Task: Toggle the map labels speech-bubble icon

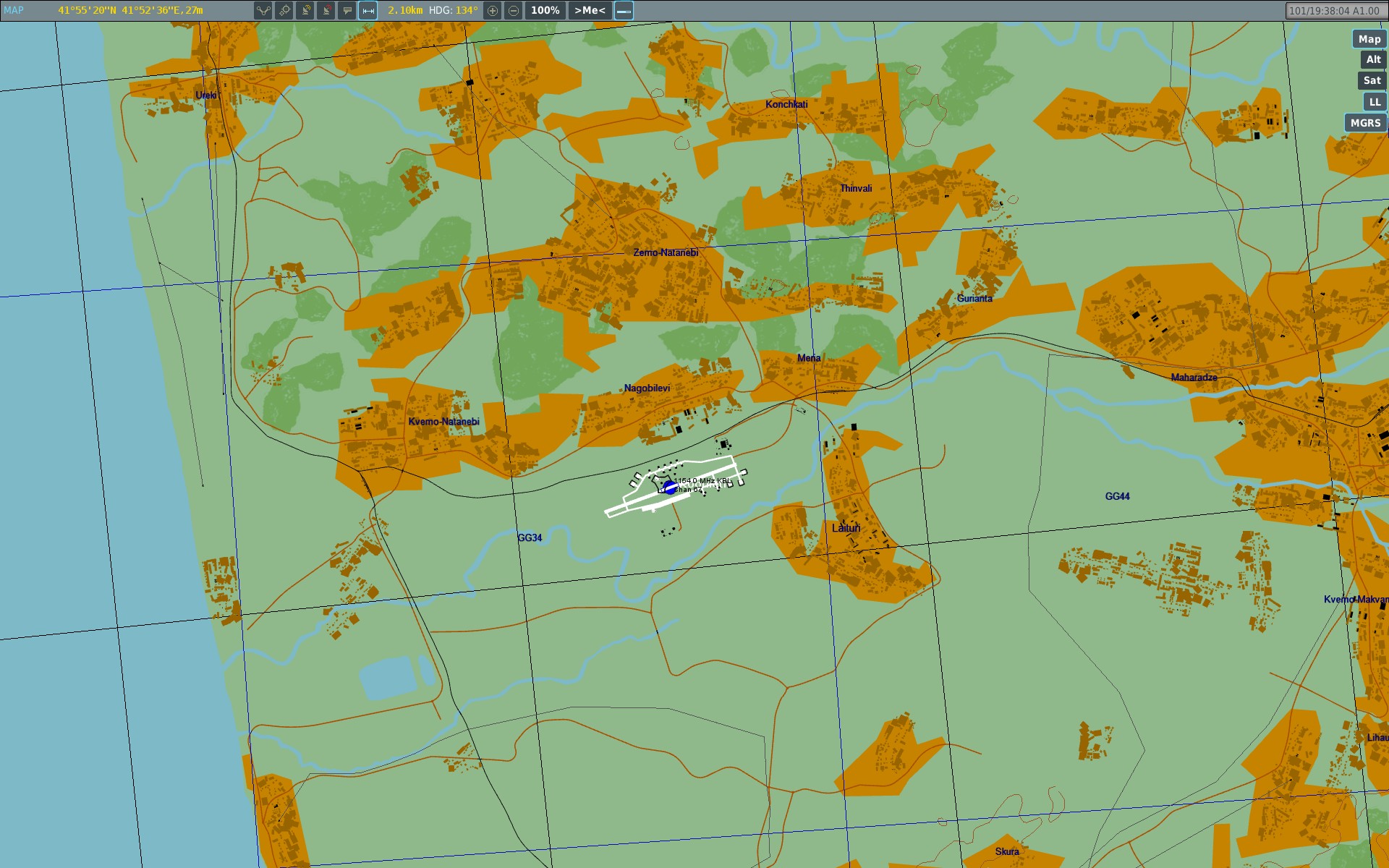Action: (x=347, y=10)
